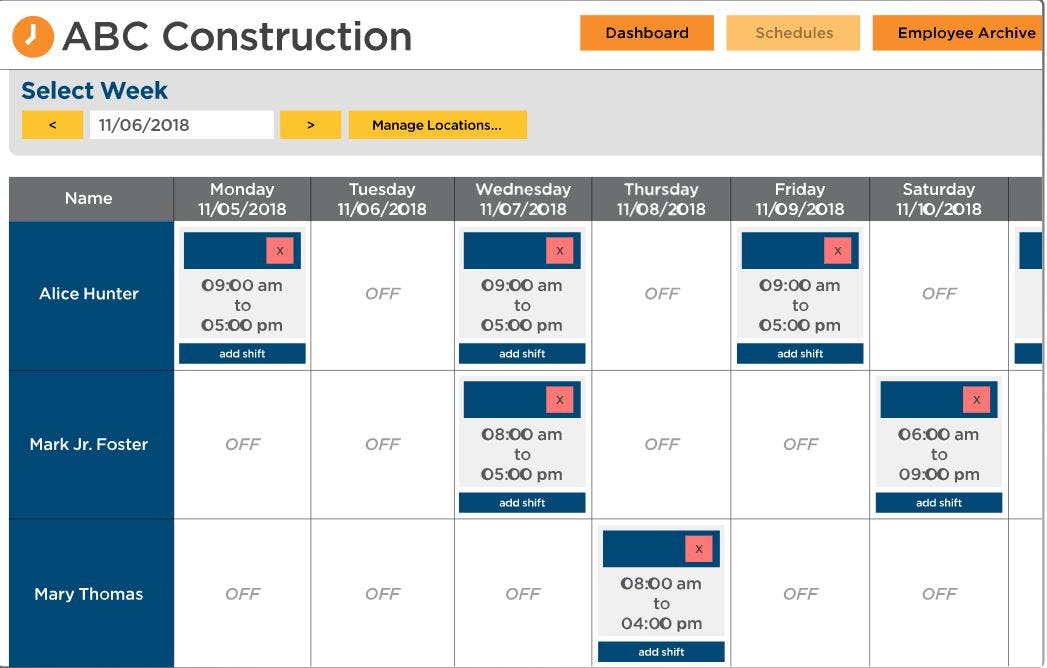The image size is (1047, 668).
Task: Open the Employee Archive tab
Action: tap(963, 33)
